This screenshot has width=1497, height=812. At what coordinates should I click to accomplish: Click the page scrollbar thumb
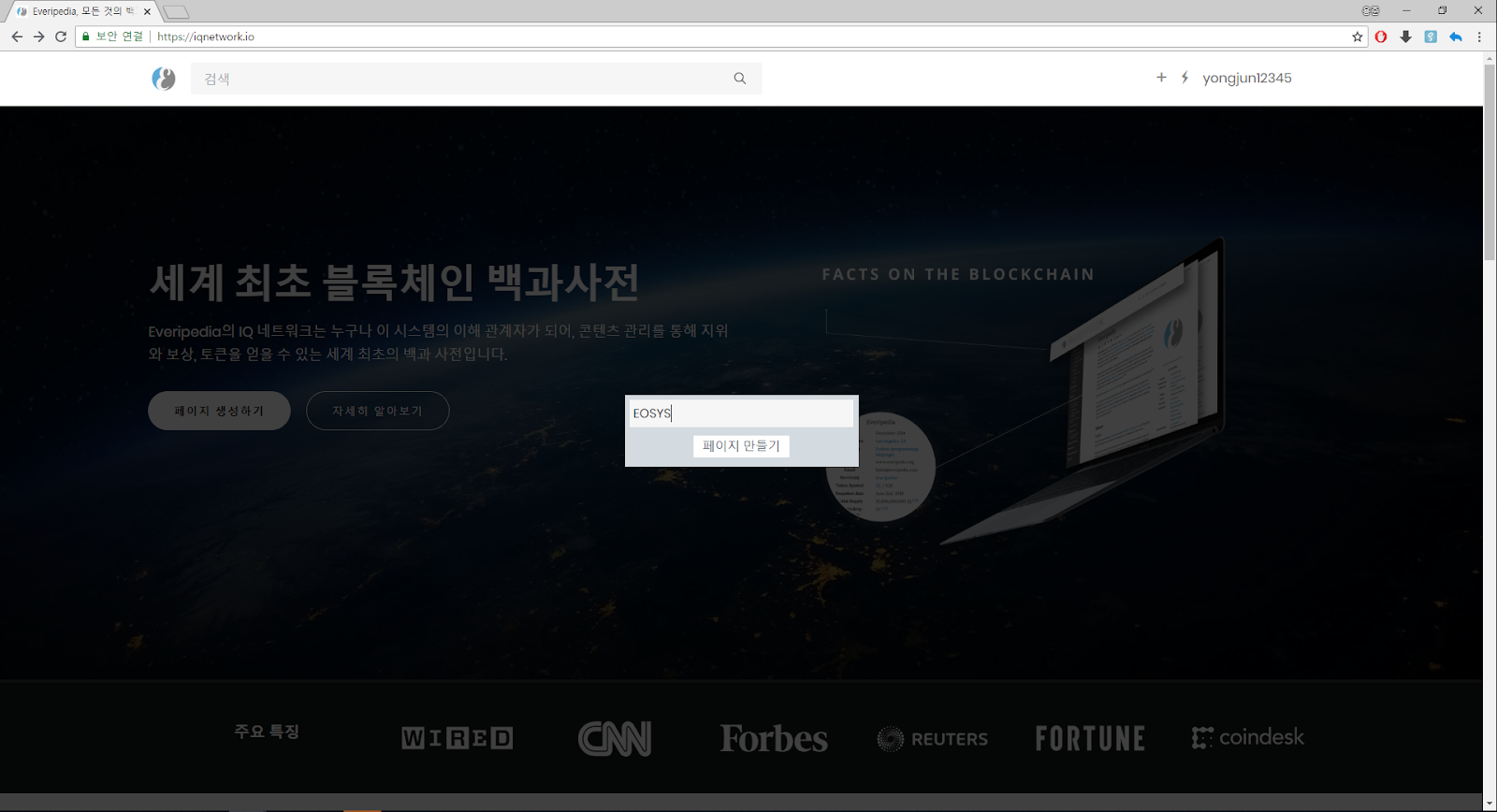pos(1490,162)
